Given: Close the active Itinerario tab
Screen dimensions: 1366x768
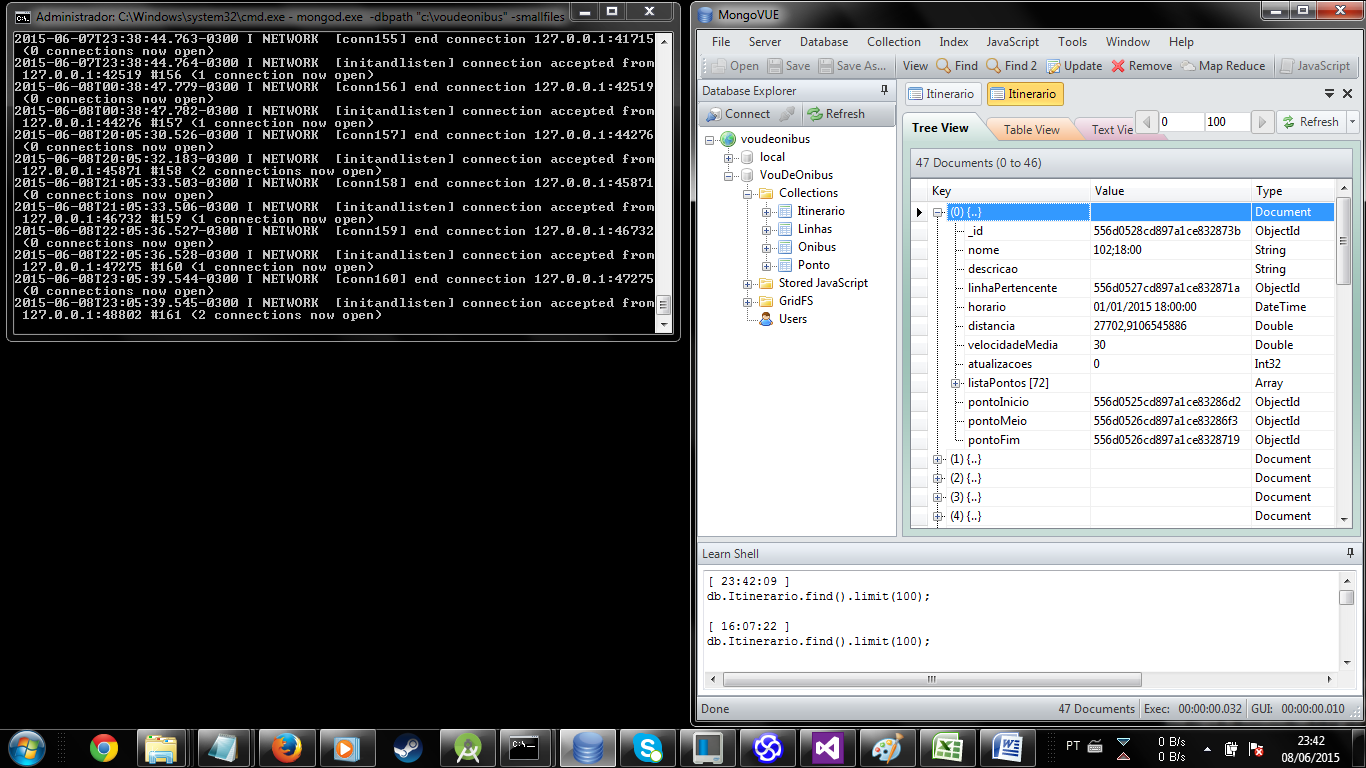Looking at the screenshot, I should click(x=1349, y=94).
